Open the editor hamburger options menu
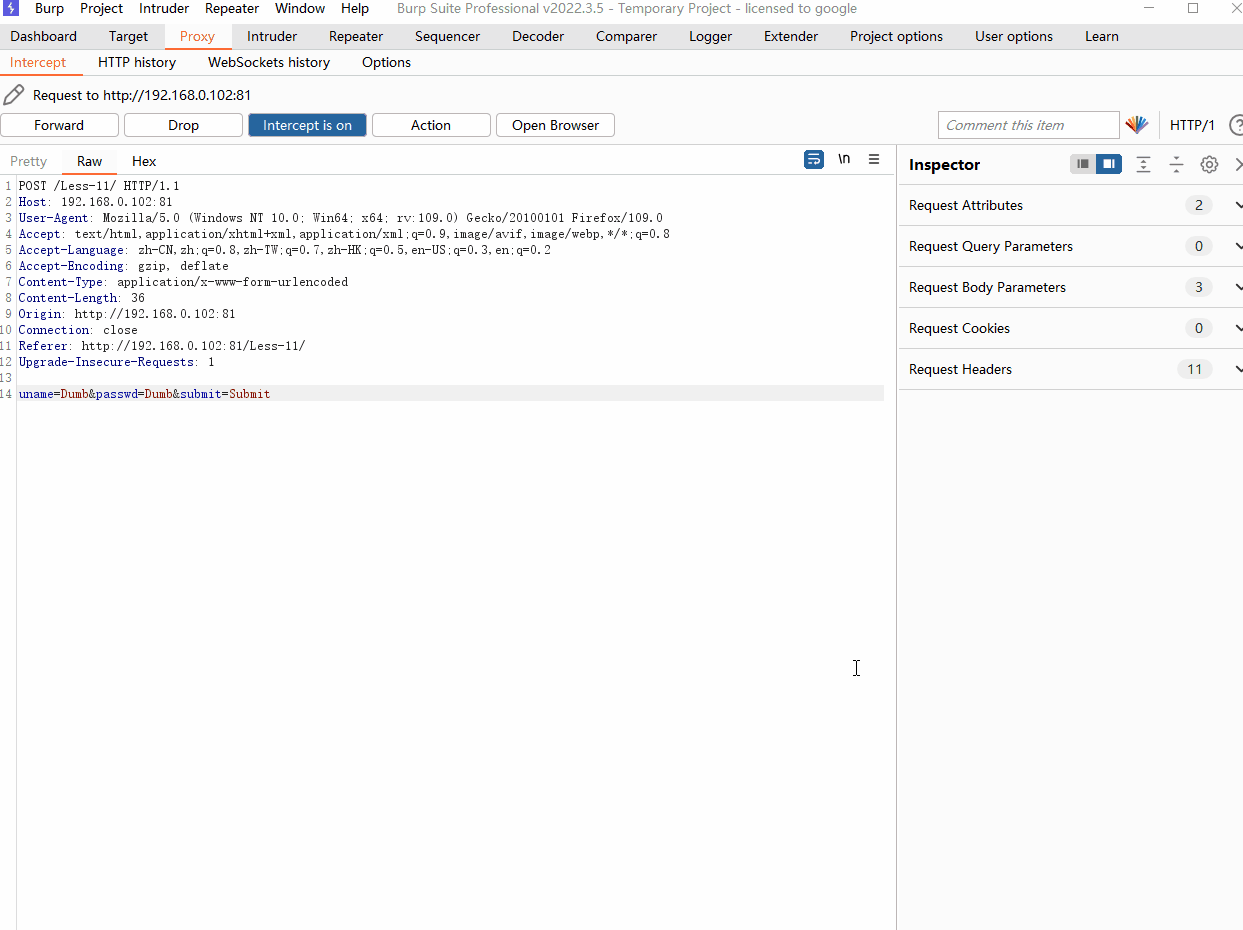Screen dimensions: 1243x930 pos(874,159)
